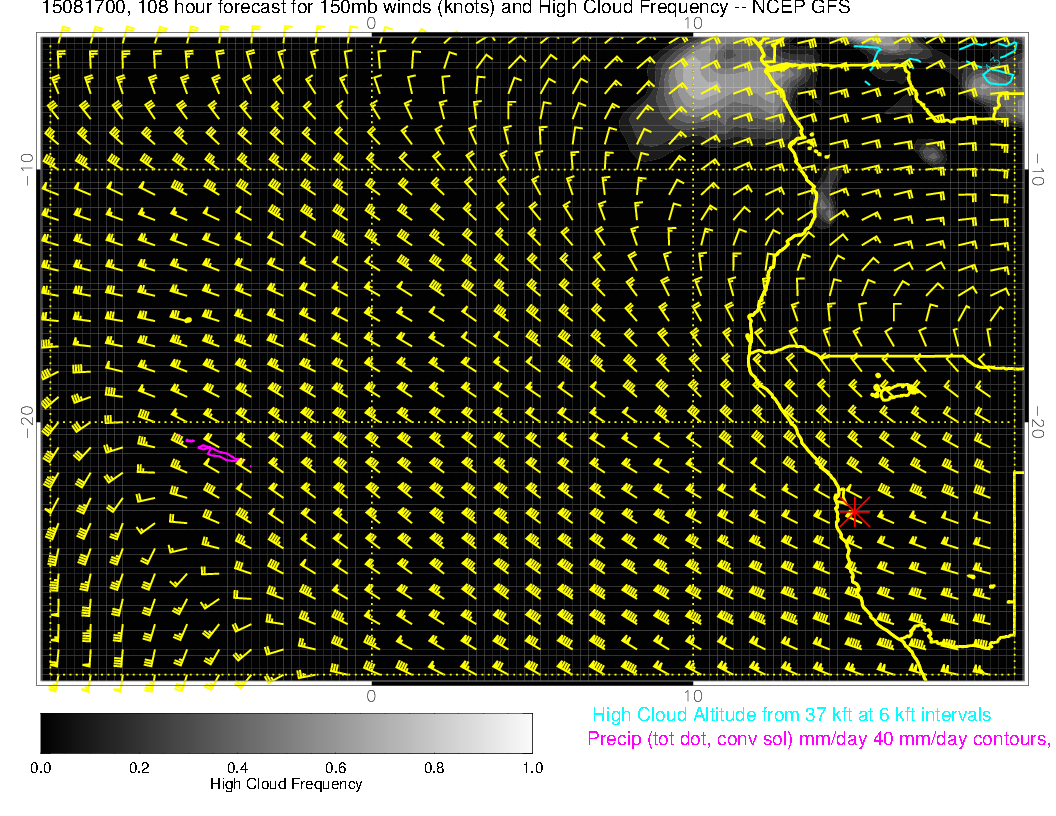
Task: Click the bottom axis longitude label "0"
Action: pyautogui.click(x=371, y=696)
